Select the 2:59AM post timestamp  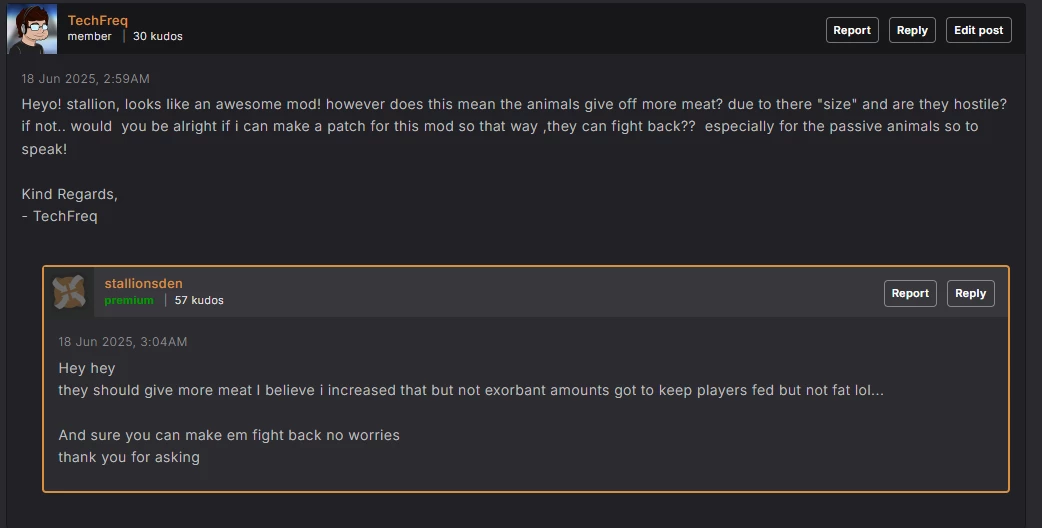[x=85, y=78]
